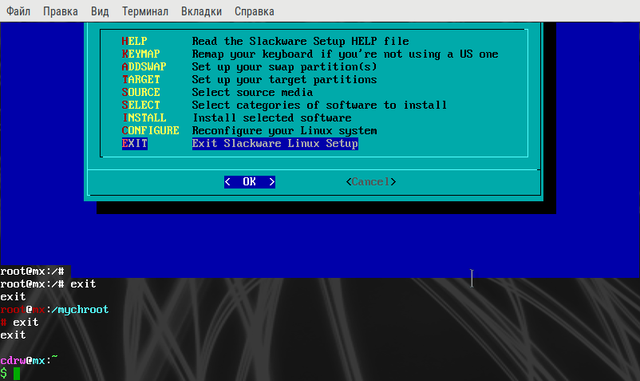Open the Вид menu
This screenshot has width=640, height=381.
pyautogui.click(x=100, y=11)
